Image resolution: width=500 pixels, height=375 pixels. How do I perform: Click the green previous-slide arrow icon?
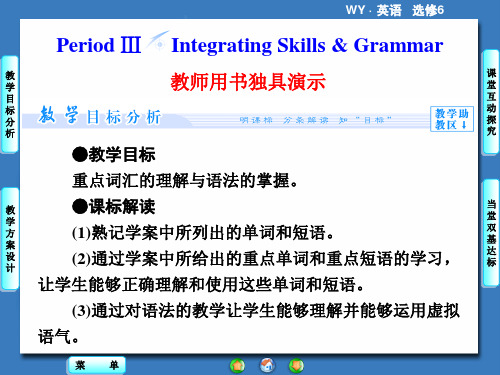pyautogui.click(x=237, y=365)
